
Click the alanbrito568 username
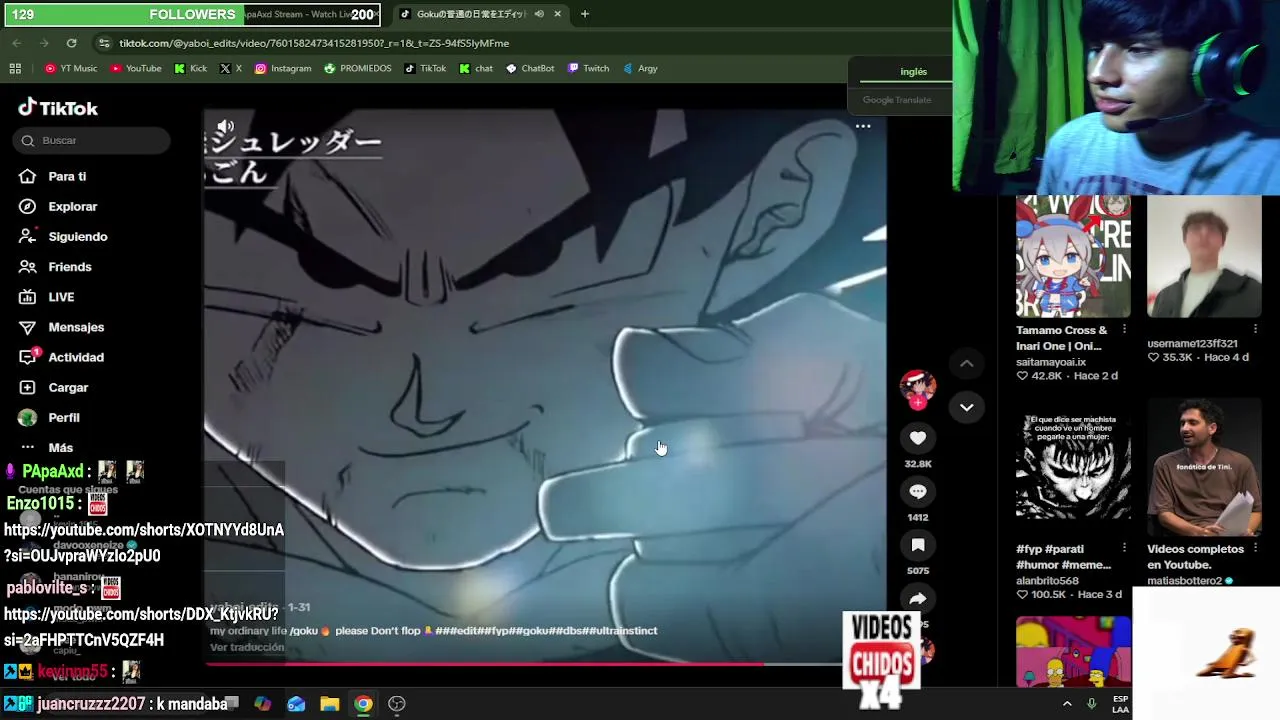[x=1047, y=581]
